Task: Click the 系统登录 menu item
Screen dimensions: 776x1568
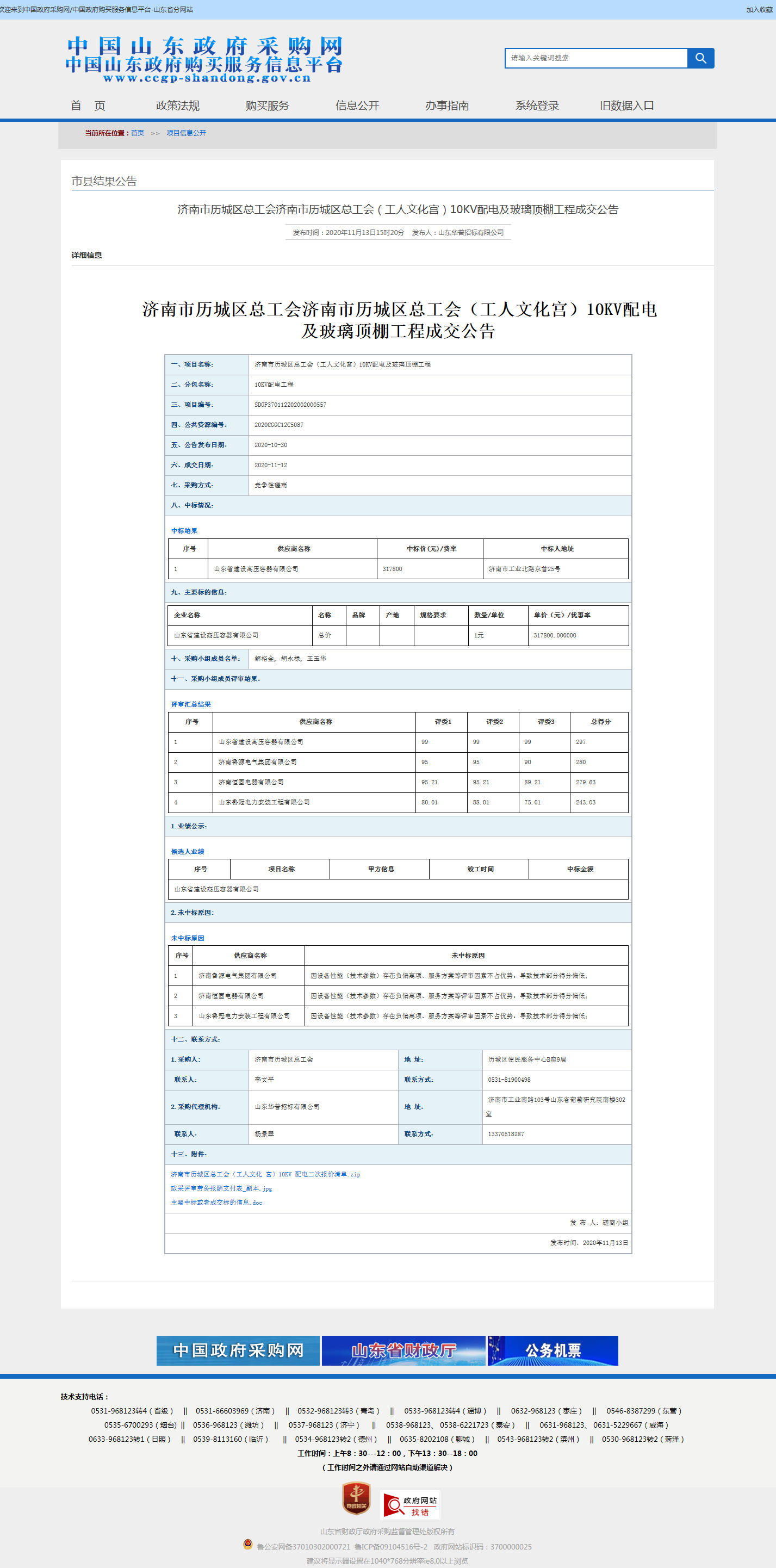Action: [537, 106]
